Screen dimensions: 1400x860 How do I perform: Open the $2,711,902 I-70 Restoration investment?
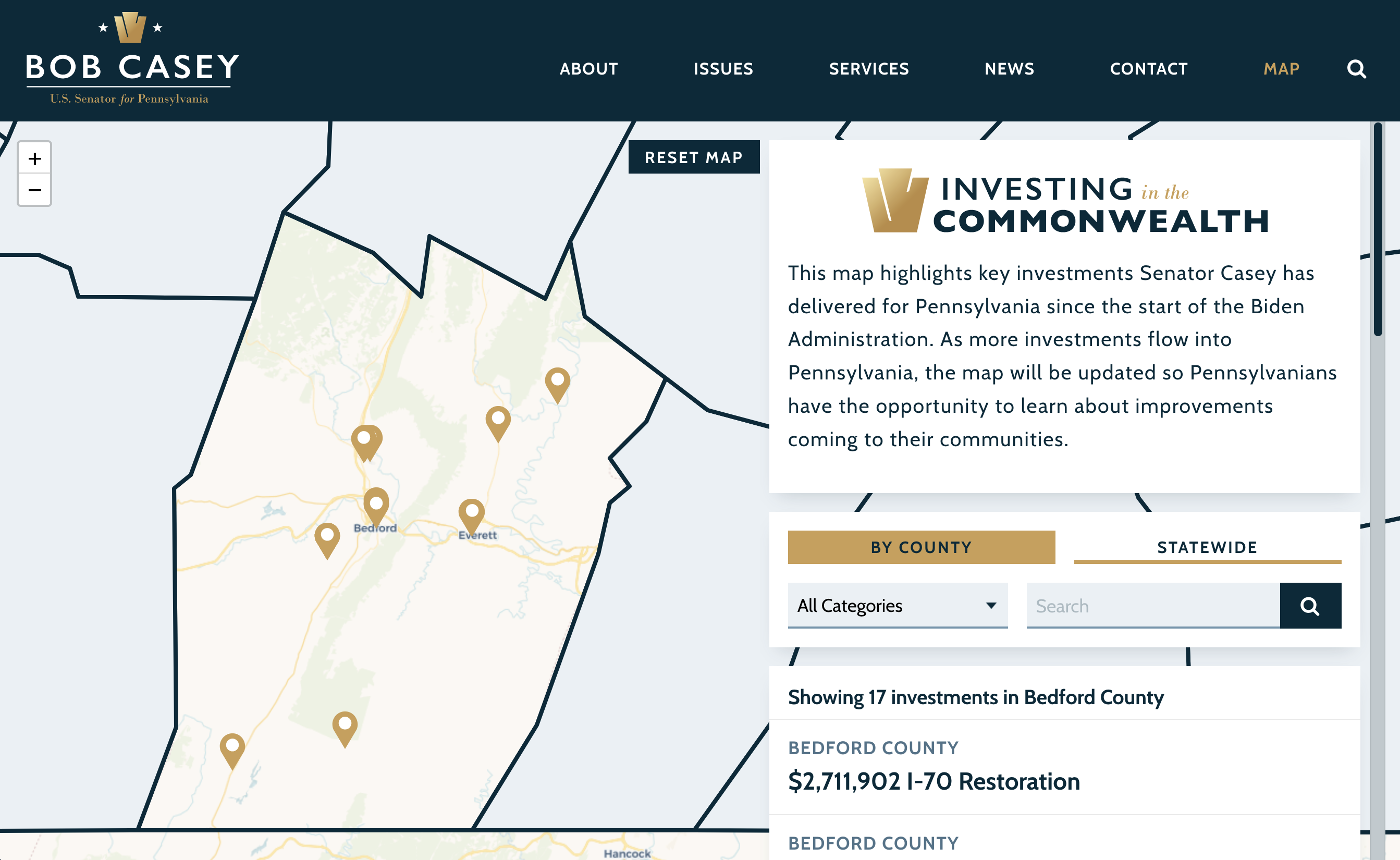tap(933, 781)
